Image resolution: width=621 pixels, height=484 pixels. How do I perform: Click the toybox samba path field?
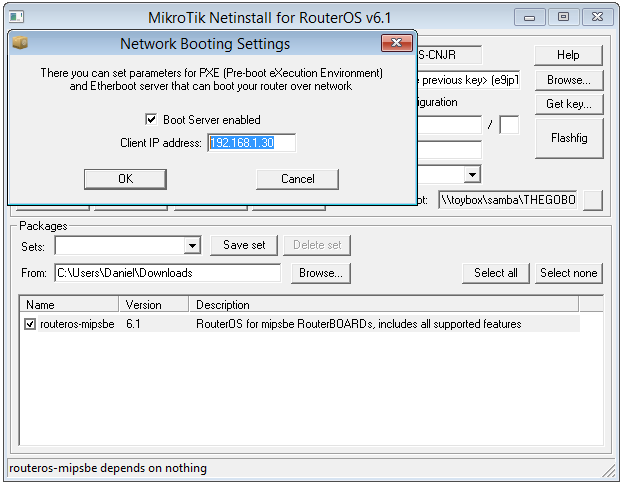[508, 200]
